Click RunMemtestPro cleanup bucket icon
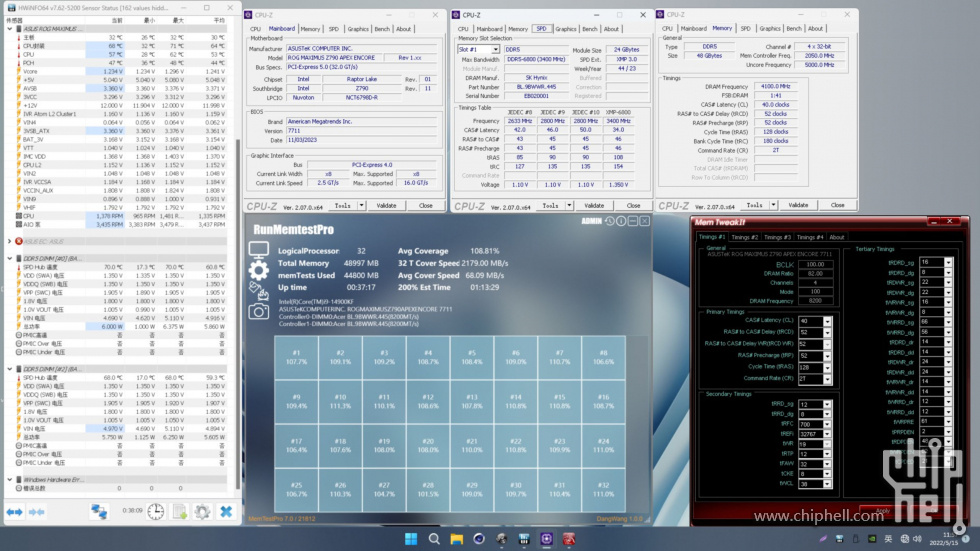 pos(259,290)
